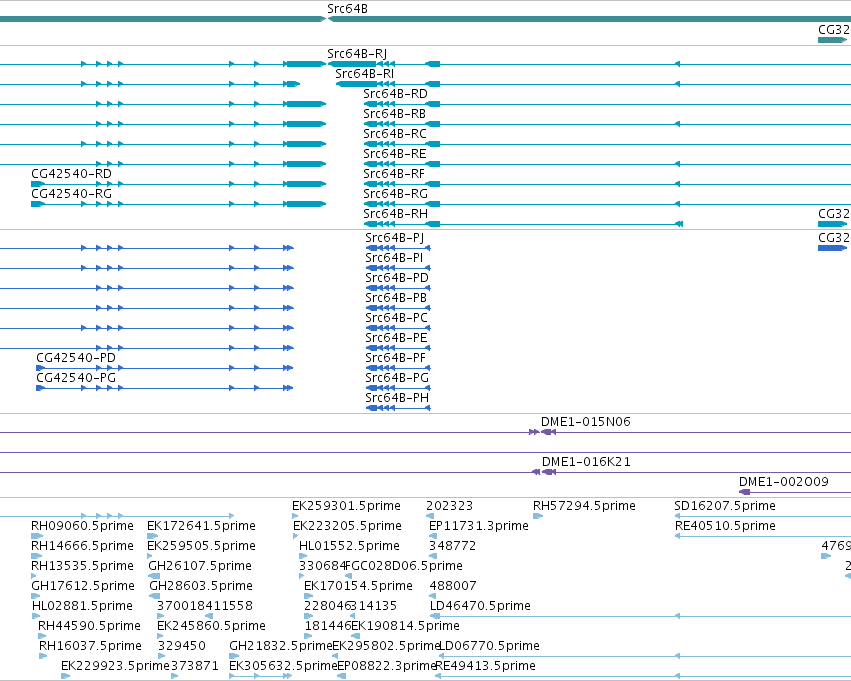Click the RE40510.5prime EST label

tap(725, 527)
